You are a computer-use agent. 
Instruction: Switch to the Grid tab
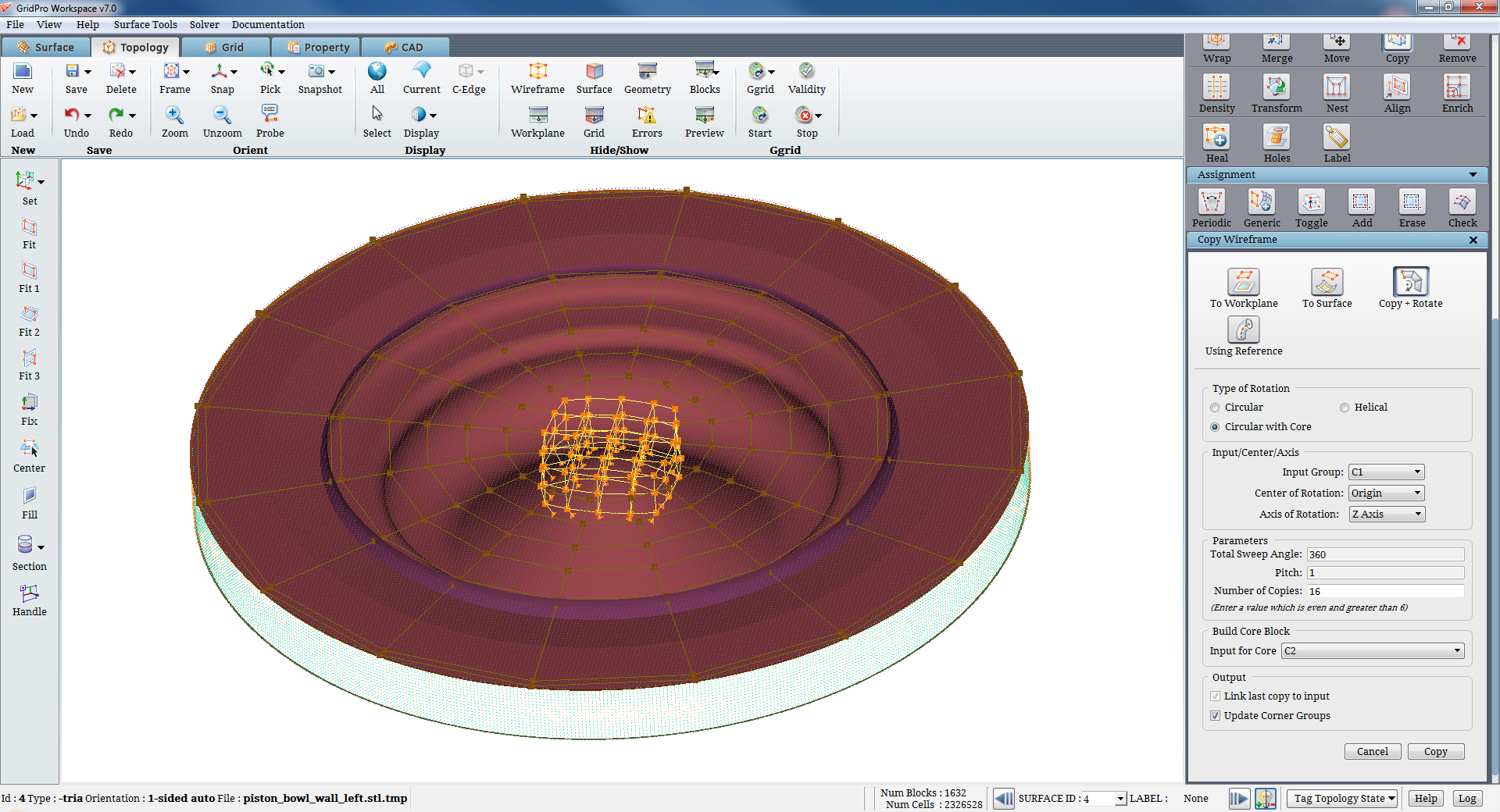pyautogui.click(x=225, y=48)
